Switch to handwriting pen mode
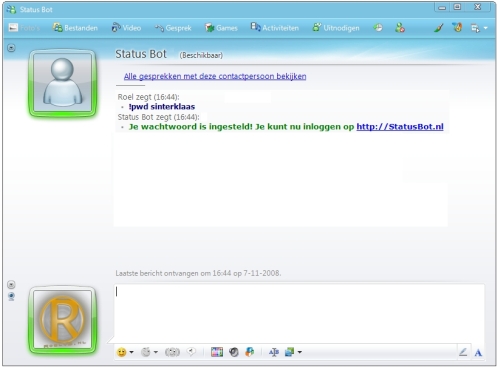Screen dimensions: 500x368 click(463, 352)
